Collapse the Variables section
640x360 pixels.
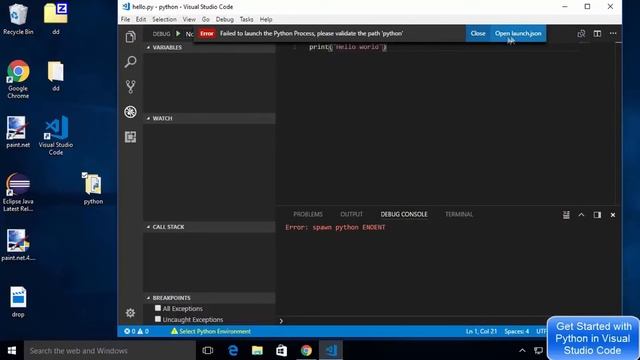pyautogui.click(x=209, y=47)
